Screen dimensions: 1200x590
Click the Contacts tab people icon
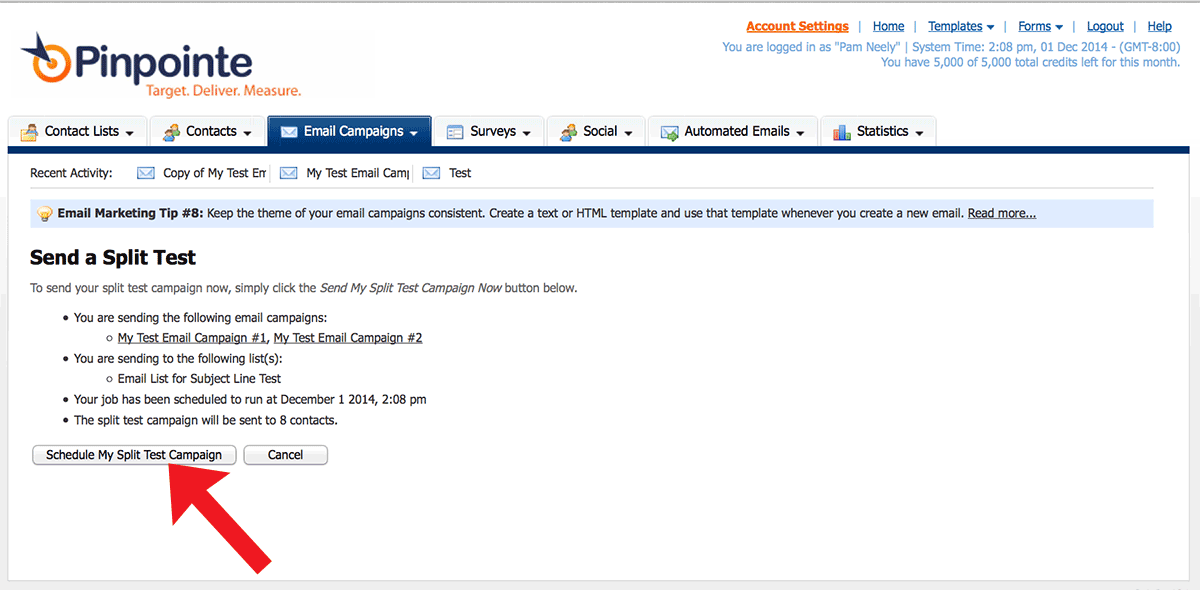pos(170,132)
